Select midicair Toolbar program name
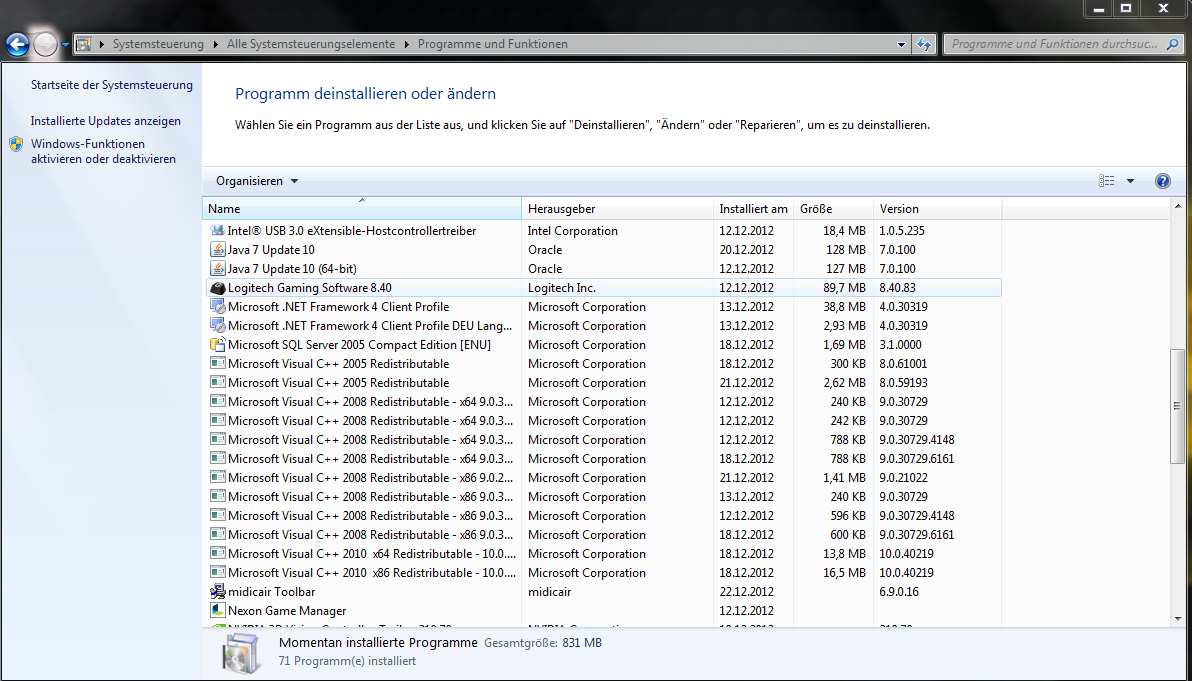Viewport: 1192px width, 681px height. coord(271,591)
